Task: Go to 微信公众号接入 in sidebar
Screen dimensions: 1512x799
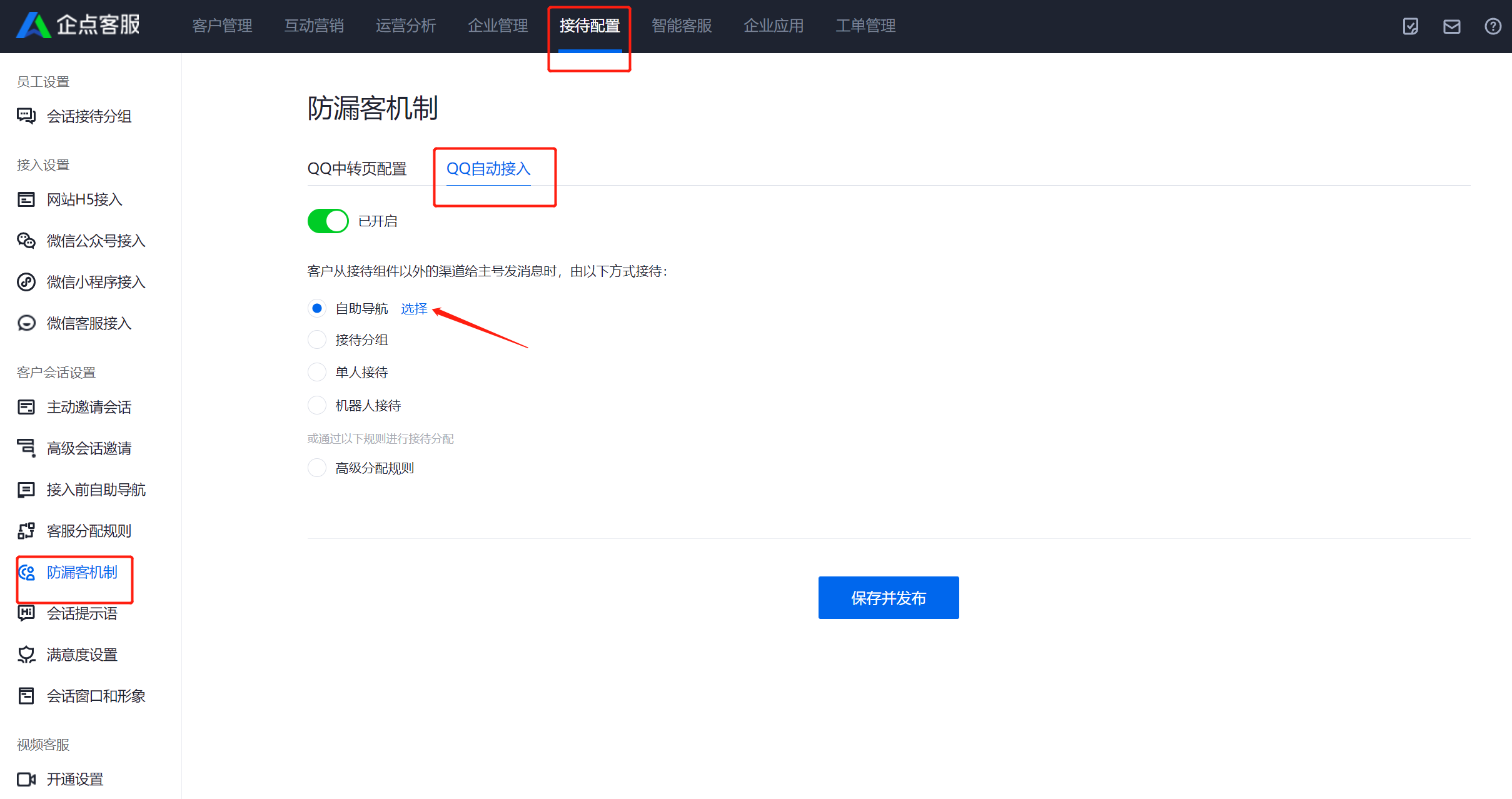Action: pos(96,241)
